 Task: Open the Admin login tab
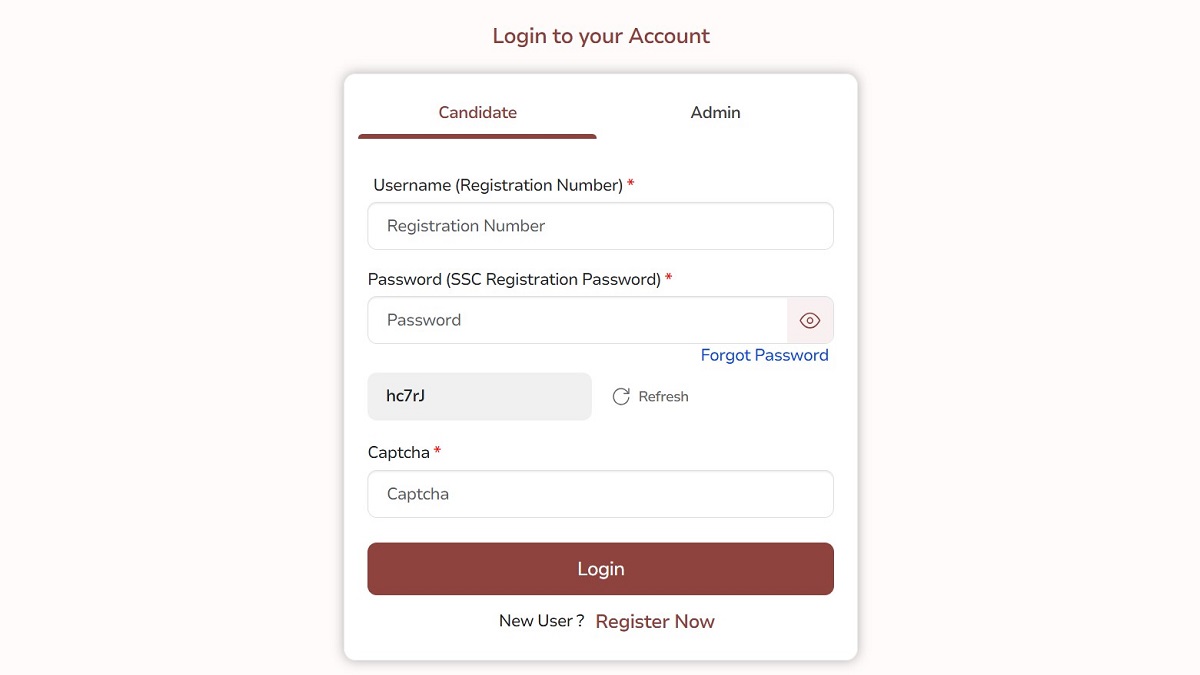click(715, 113)
